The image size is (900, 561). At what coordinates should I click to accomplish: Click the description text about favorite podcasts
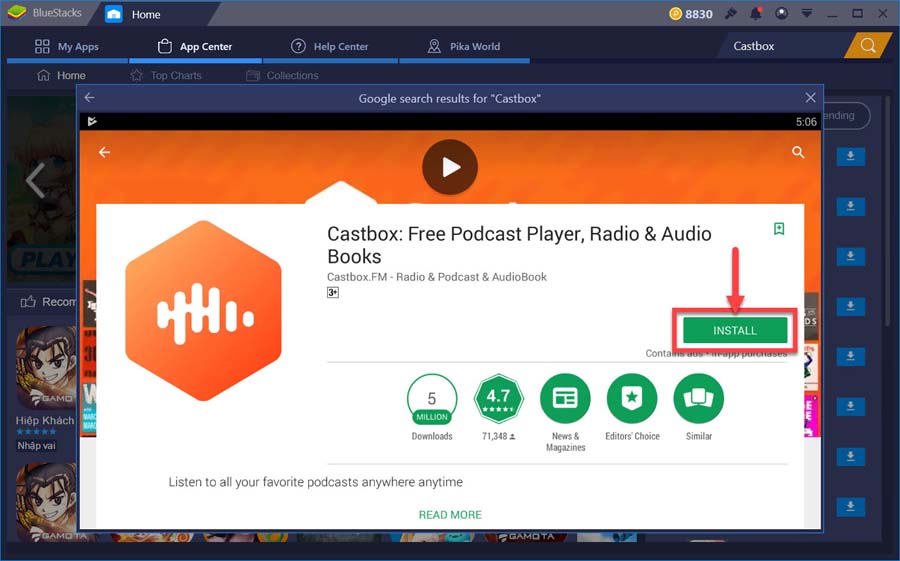pyautogui.click(x=315, y=482)
